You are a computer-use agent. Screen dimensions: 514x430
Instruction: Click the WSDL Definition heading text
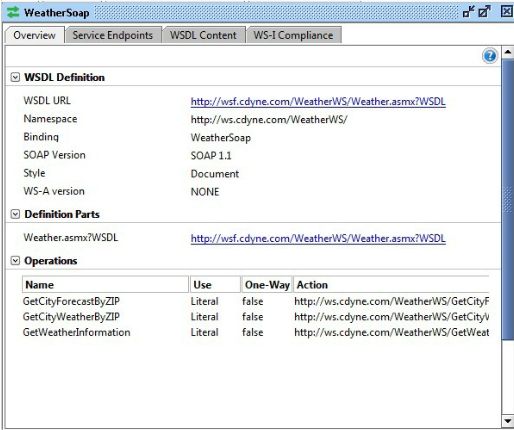tap(64, 77)
